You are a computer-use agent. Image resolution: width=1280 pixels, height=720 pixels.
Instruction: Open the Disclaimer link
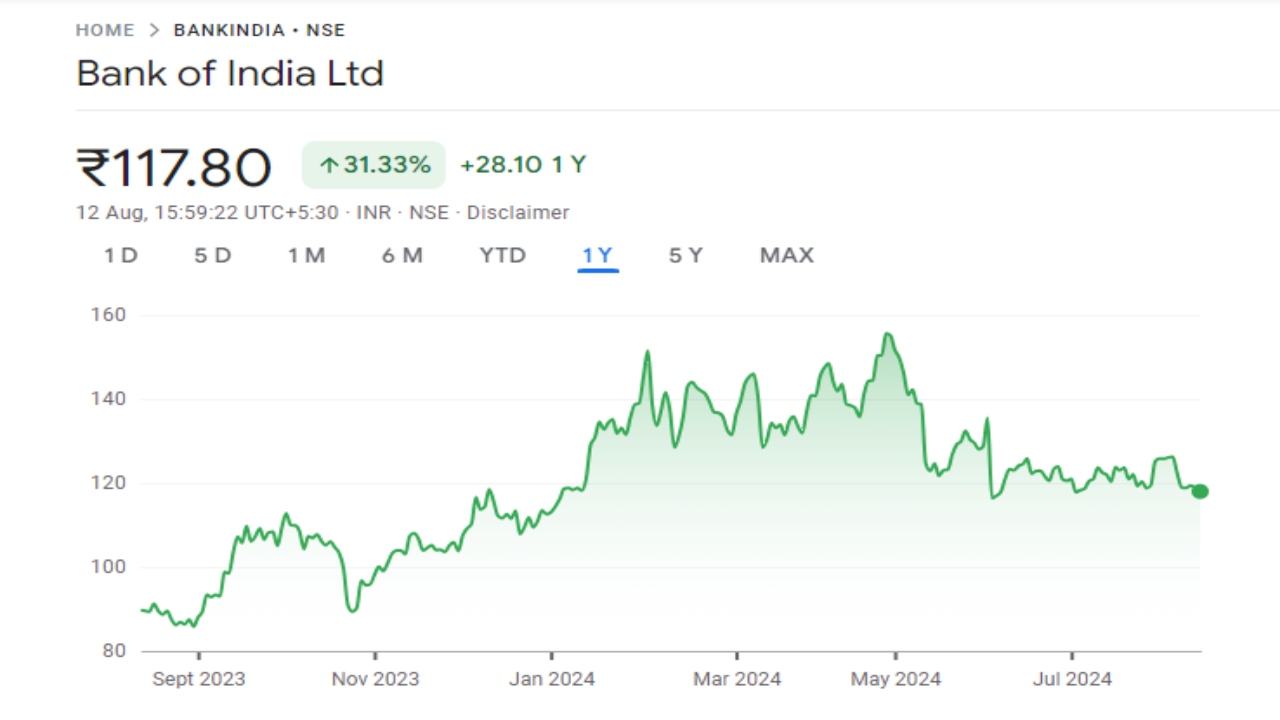point(518,213)
